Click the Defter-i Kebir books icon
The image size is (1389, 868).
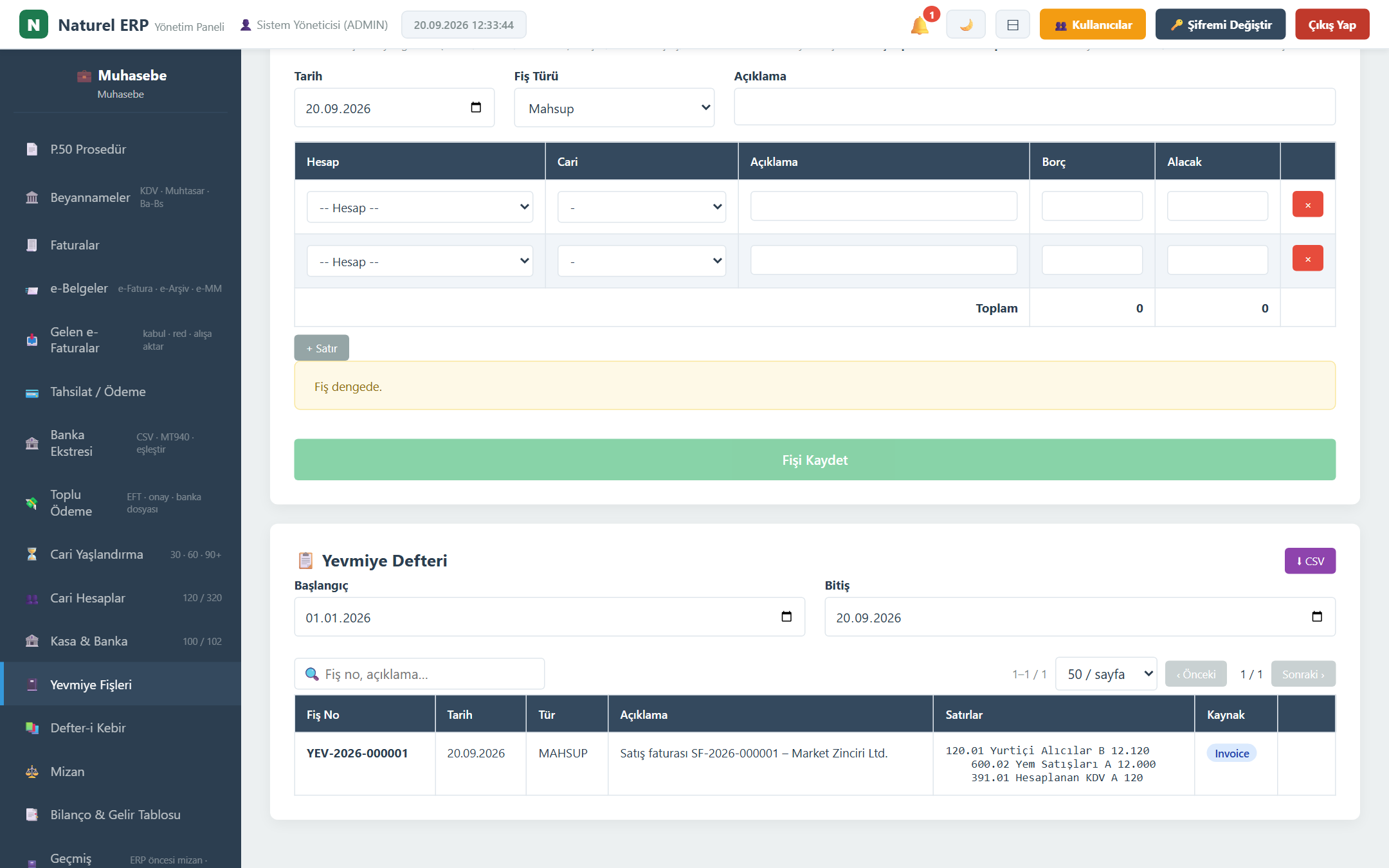32,728
